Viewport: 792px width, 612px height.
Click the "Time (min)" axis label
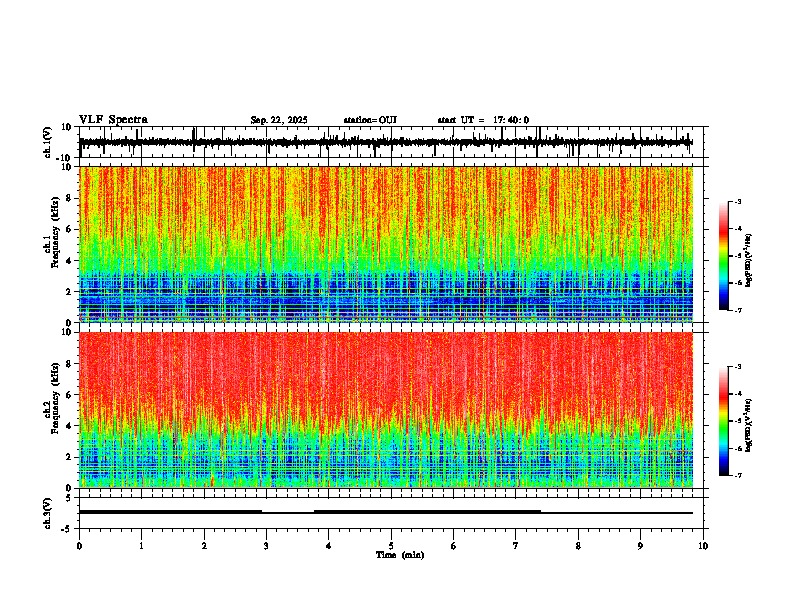pyautogui.click(x=400, y=555)
